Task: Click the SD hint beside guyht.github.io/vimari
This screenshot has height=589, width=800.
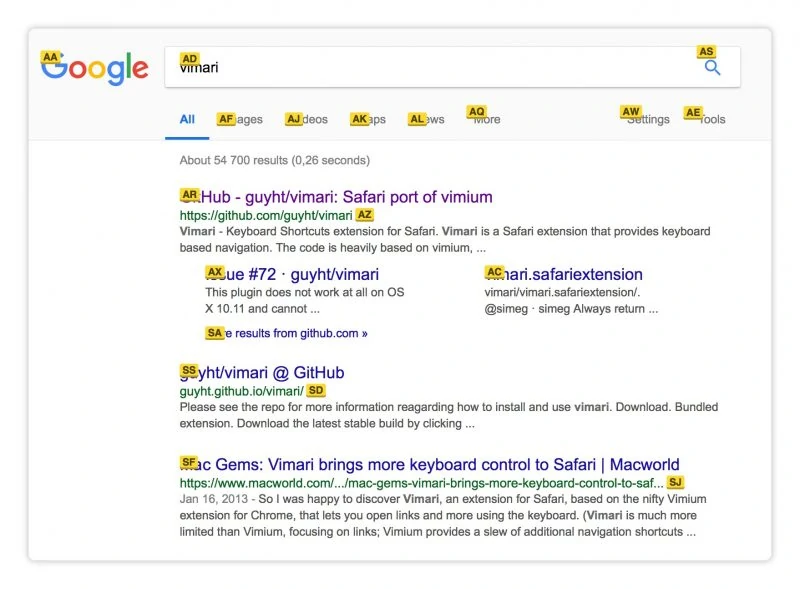Action: tap(316, 390)
